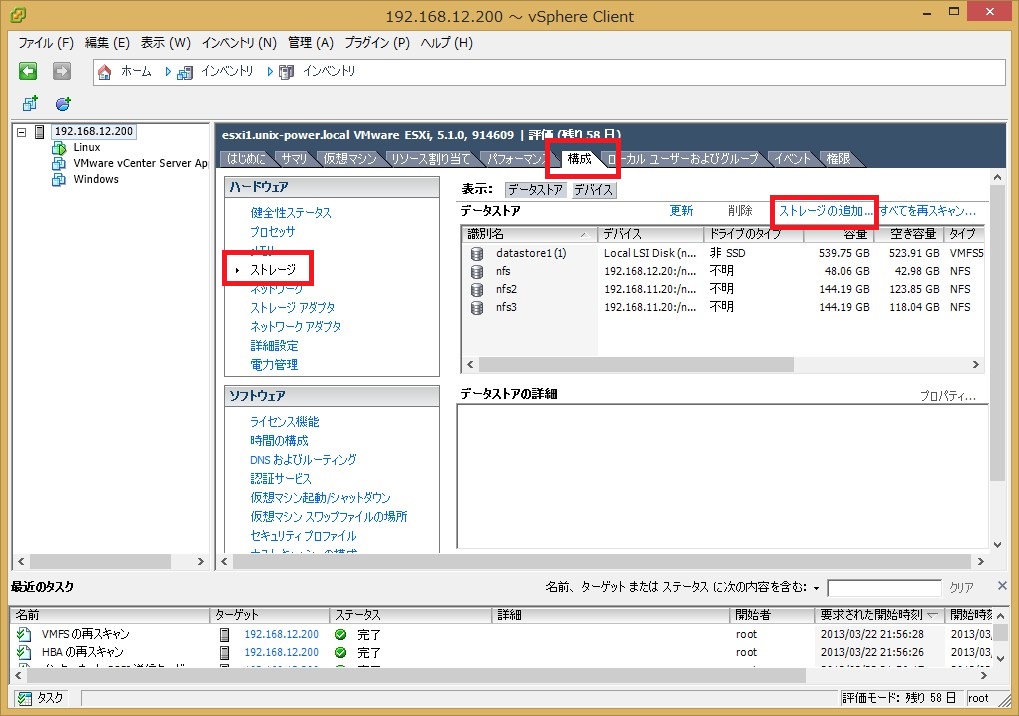This screenshot has height=716, width=1019.
Task: Show the データストア view
Action: 535,190
